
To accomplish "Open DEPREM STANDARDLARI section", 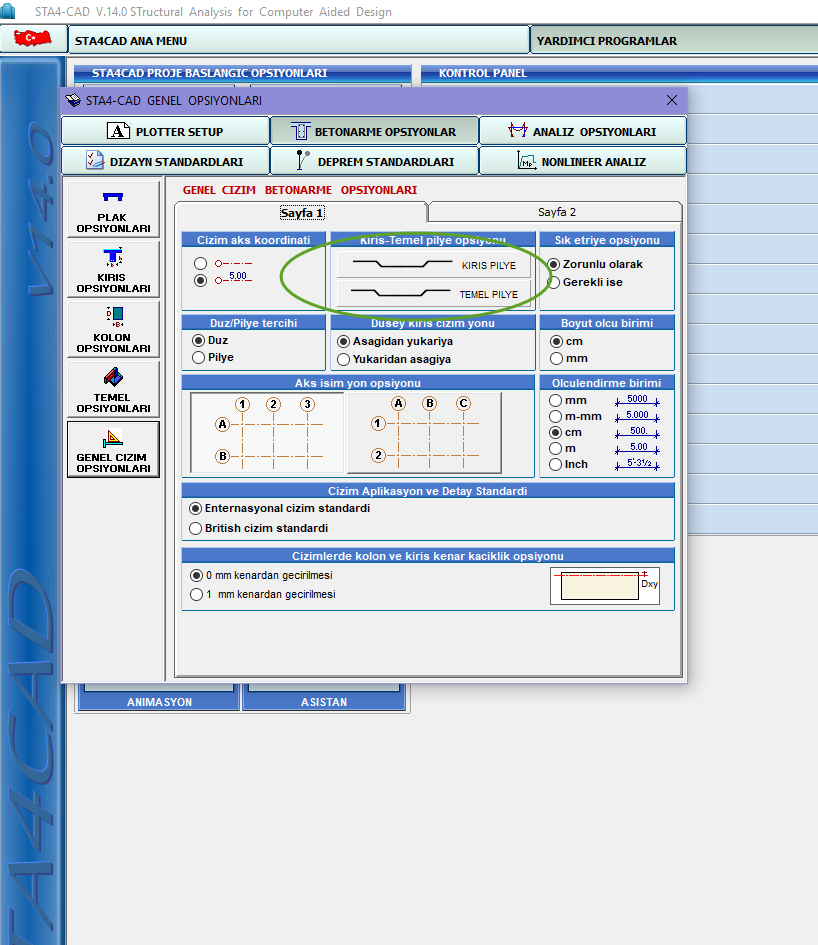I will (374, 161).
